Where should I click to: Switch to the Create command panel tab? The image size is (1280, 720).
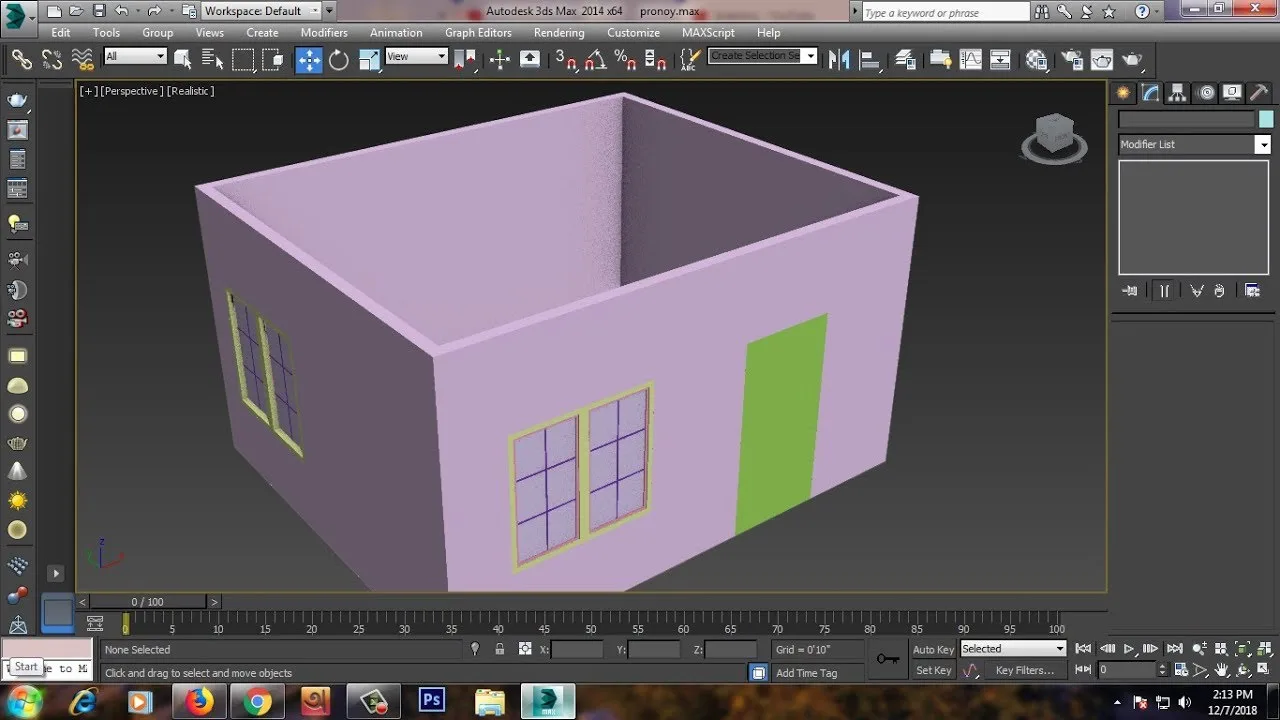(1125, 93)
